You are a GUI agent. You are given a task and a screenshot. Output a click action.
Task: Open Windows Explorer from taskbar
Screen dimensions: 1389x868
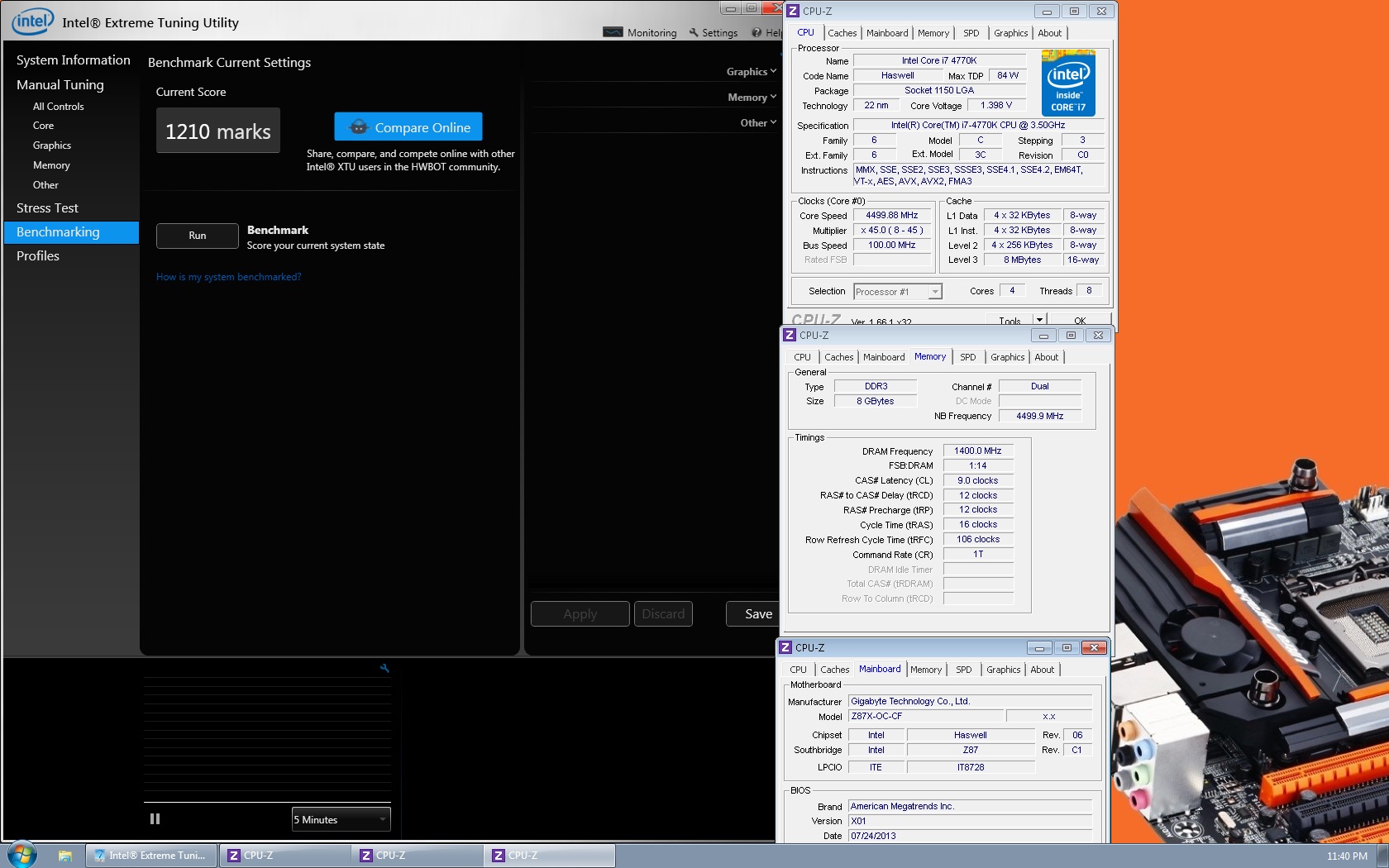click(x=65, y=856)
